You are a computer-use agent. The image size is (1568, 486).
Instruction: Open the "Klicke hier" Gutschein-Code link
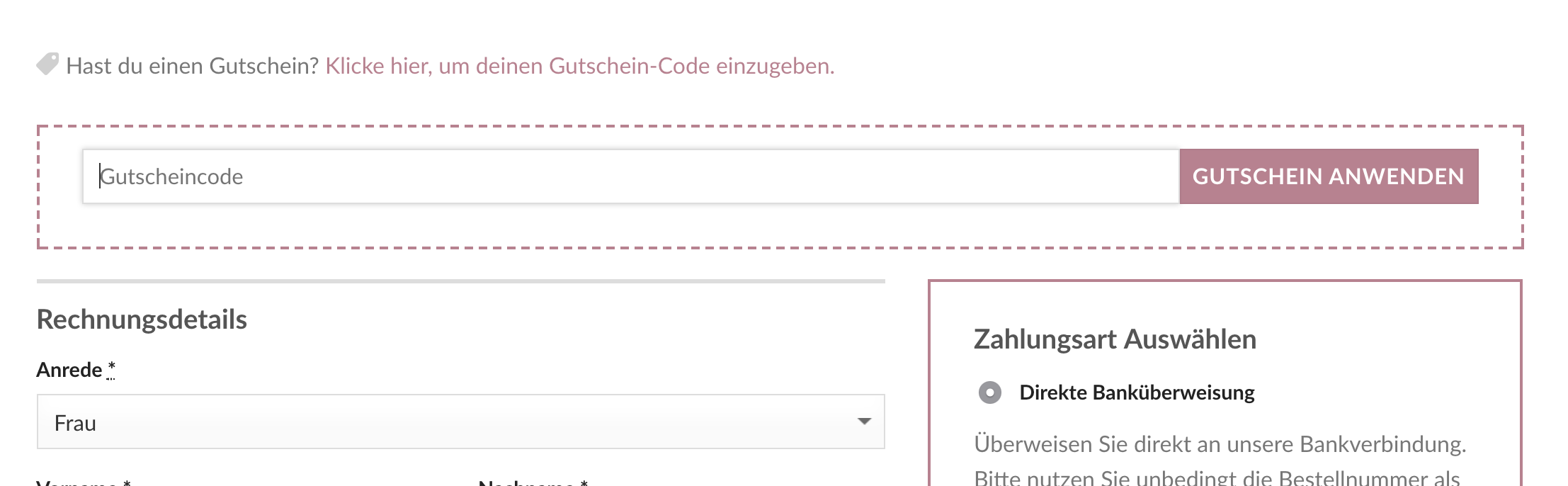click(x=579, y=66)
